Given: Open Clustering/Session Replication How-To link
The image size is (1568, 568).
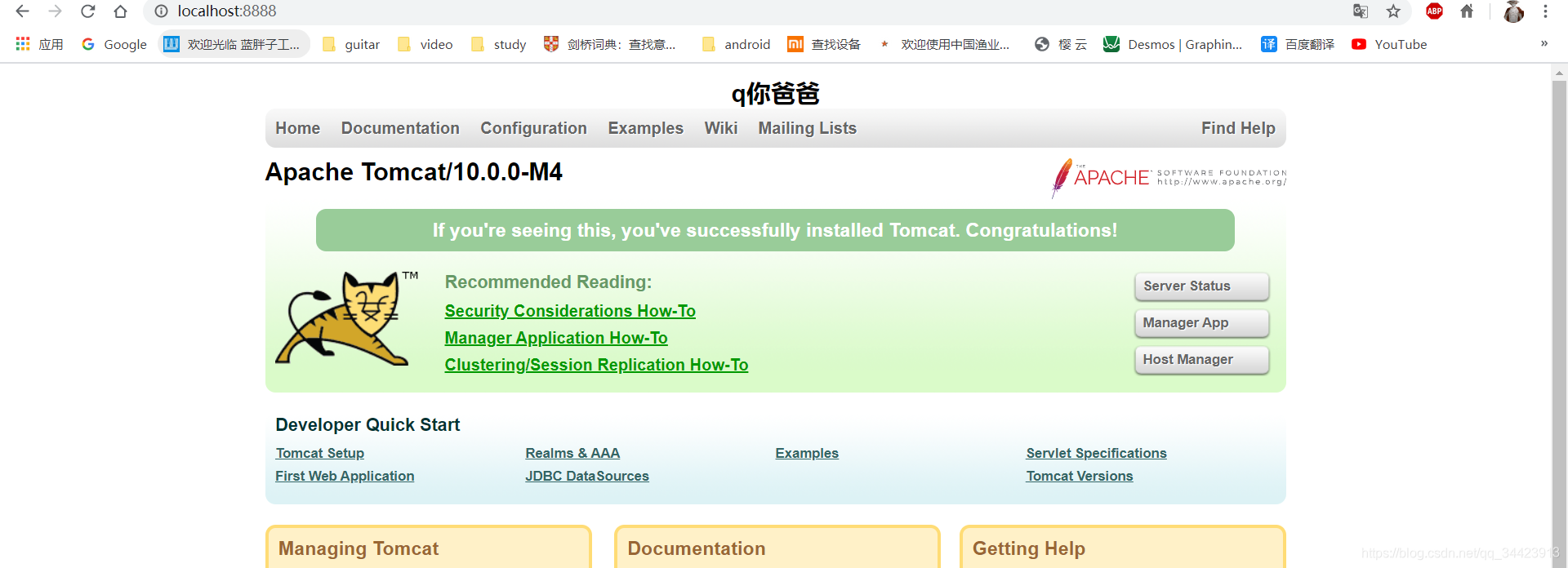Looking at the screenshot, I should click(x=596, y=365).
